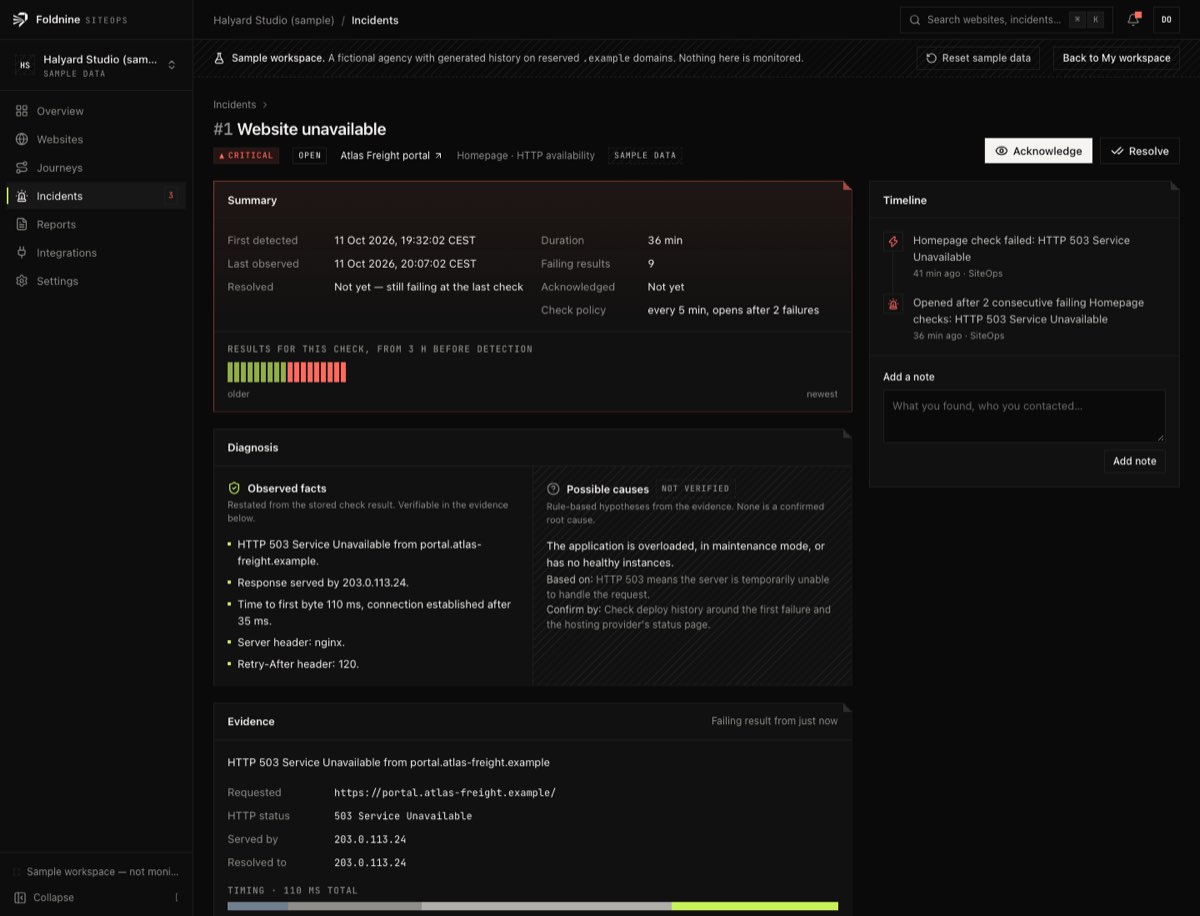Click the requested URL https://portal.atlas-freight.example/
Screen dimensions: 1200x916
coord(445,793)
